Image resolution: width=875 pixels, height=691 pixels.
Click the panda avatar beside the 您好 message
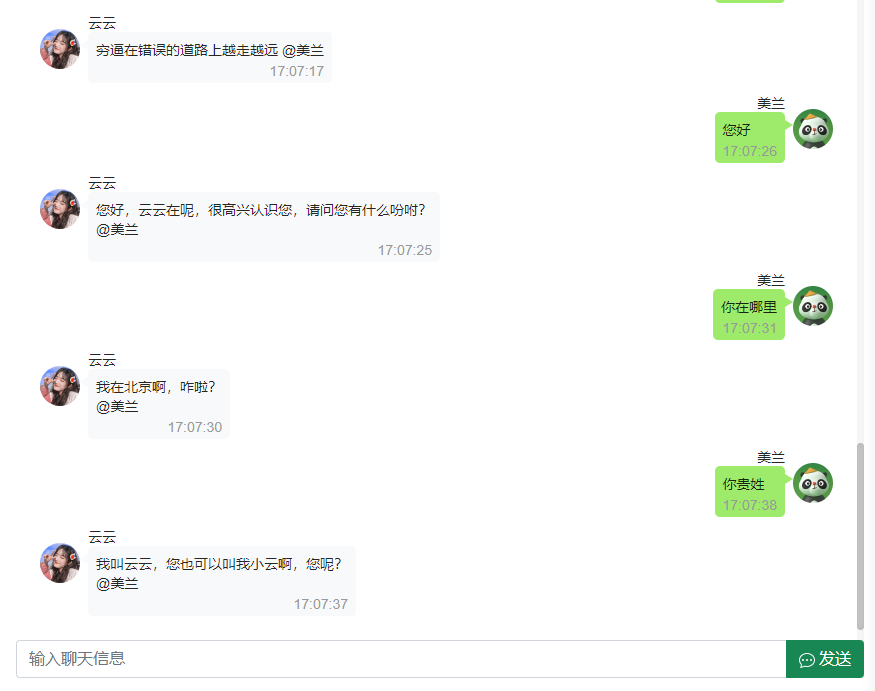pyautogui.click(x=812, y=129)
